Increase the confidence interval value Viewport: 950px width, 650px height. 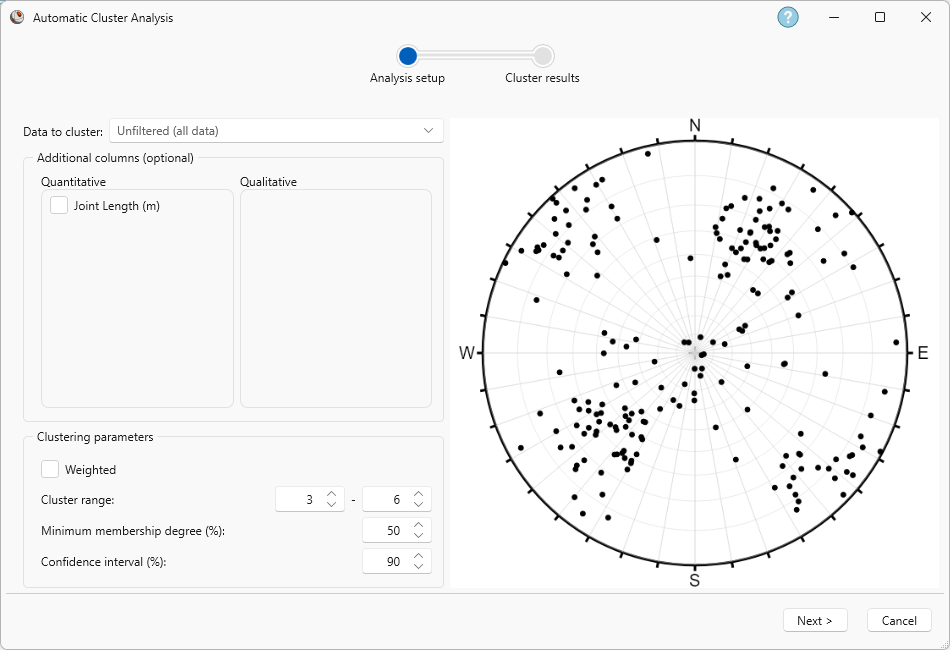[x=419, y=556]
